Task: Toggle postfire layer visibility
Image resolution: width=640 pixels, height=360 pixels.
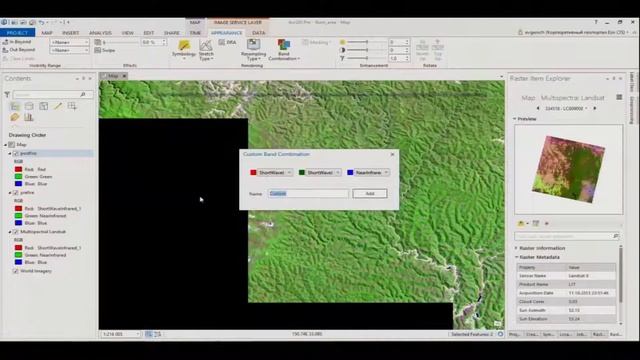Action: (x=16, y=153)
